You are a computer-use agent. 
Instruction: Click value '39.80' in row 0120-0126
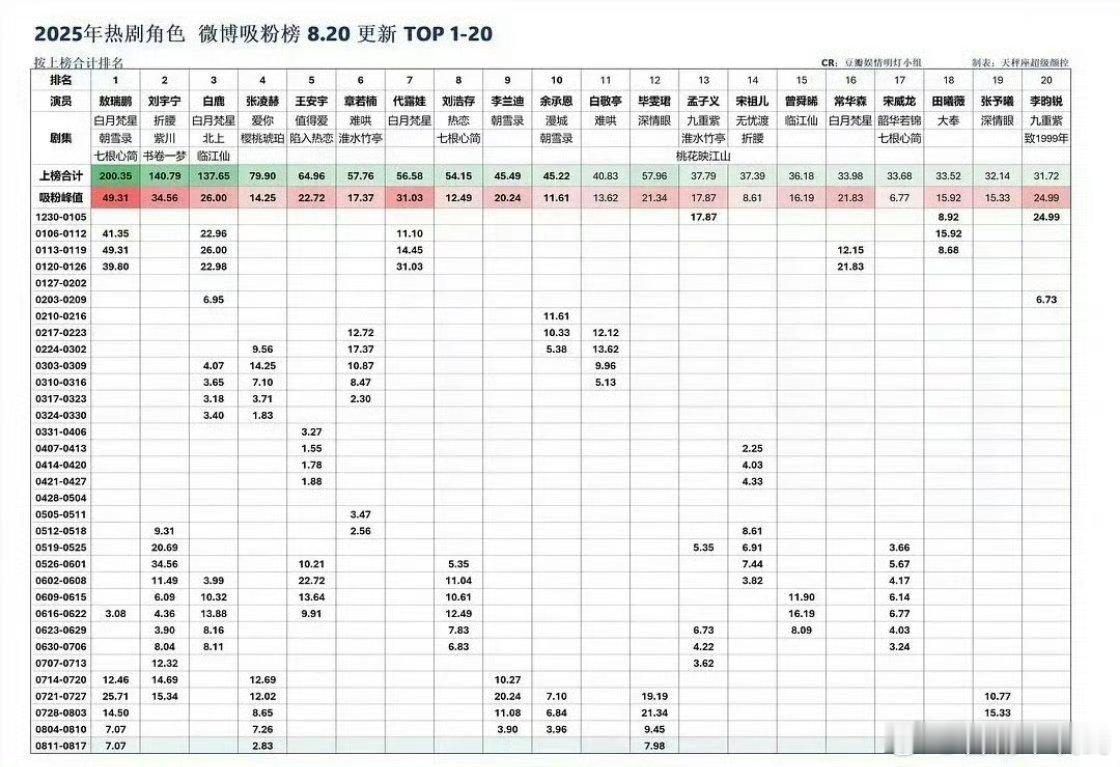coord(116,266)
